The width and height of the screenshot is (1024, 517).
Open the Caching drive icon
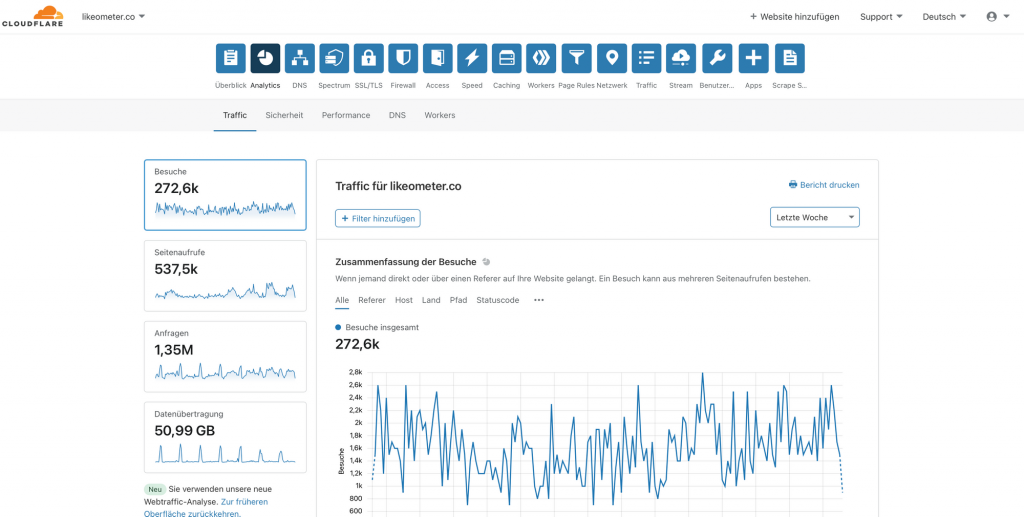point(507,58)
